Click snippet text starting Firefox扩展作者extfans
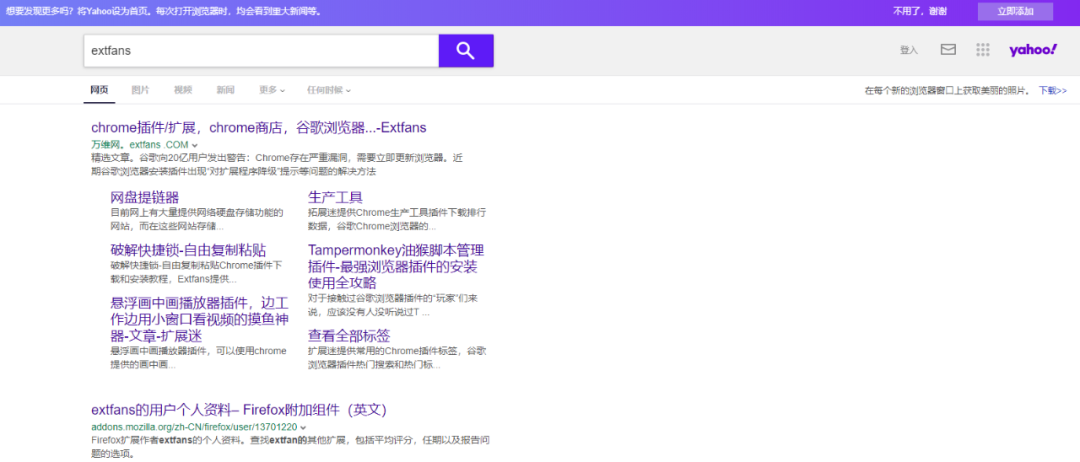Image resolution: width=1080 pixels, height=462 pixels. (290, 446)
